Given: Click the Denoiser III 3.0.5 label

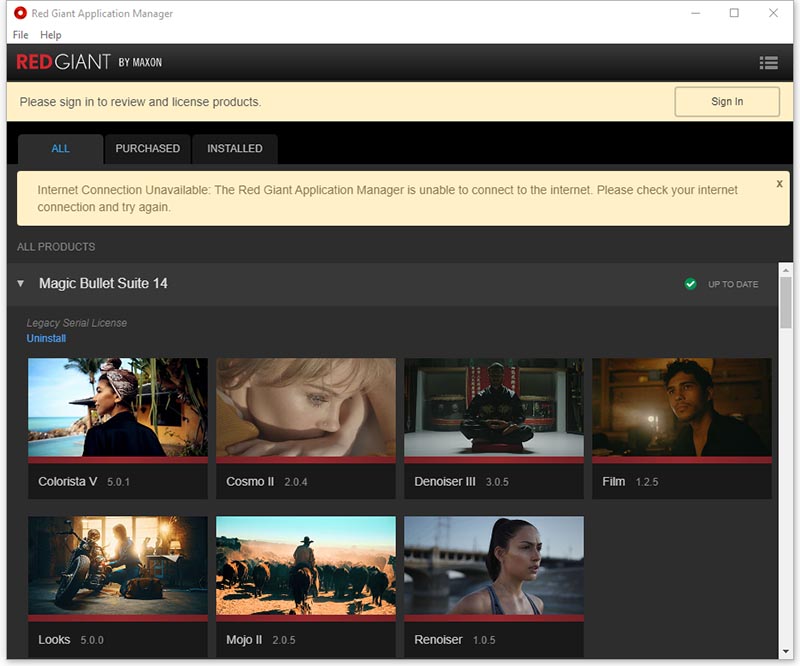Looking at the screenshot, I should [461, 482].
